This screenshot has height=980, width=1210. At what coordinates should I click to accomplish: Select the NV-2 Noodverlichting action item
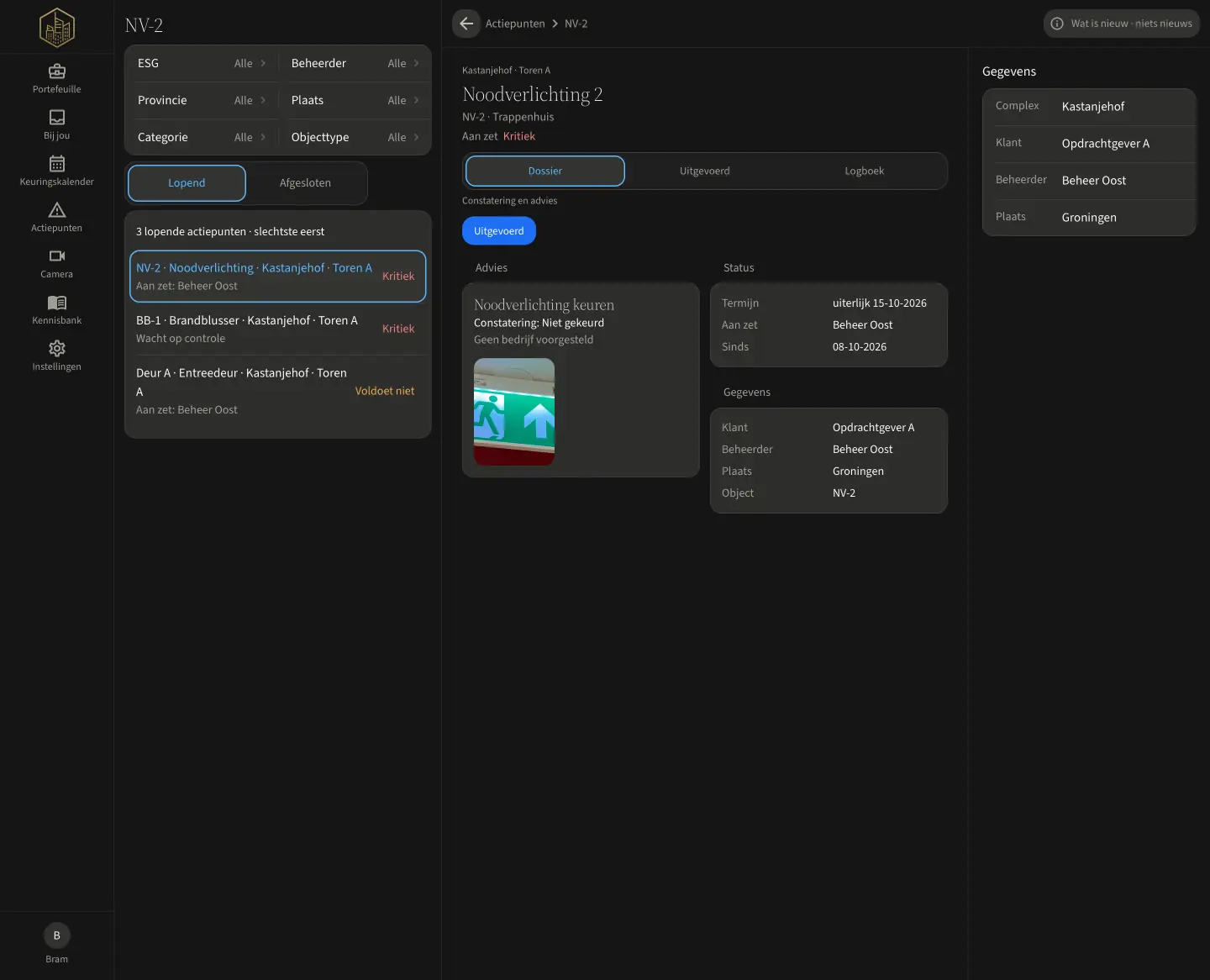(277, 277)
